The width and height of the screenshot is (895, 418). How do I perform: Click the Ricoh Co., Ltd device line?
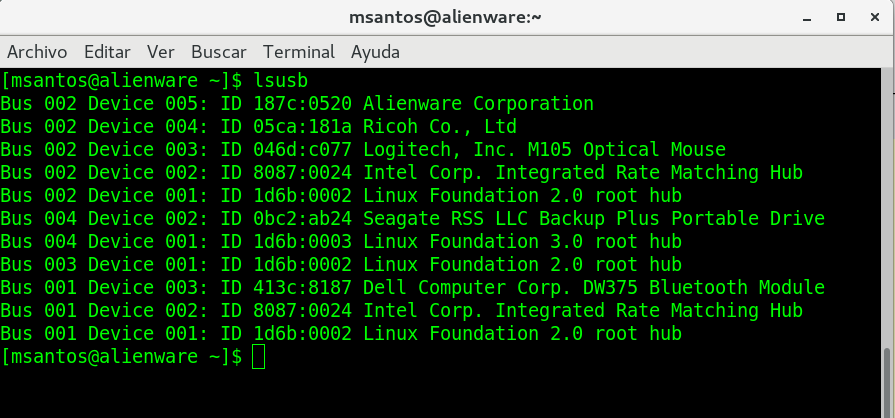(x=258, y=127)
